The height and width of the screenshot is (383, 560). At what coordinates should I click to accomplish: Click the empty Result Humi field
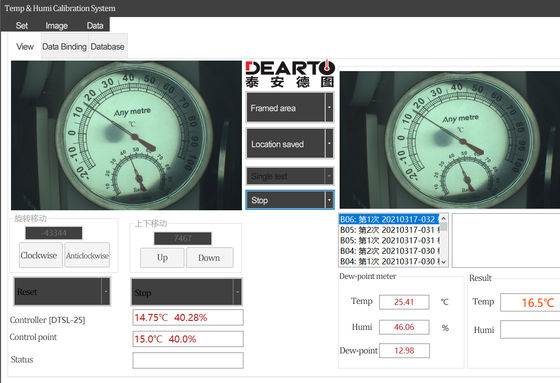(530, 329)
